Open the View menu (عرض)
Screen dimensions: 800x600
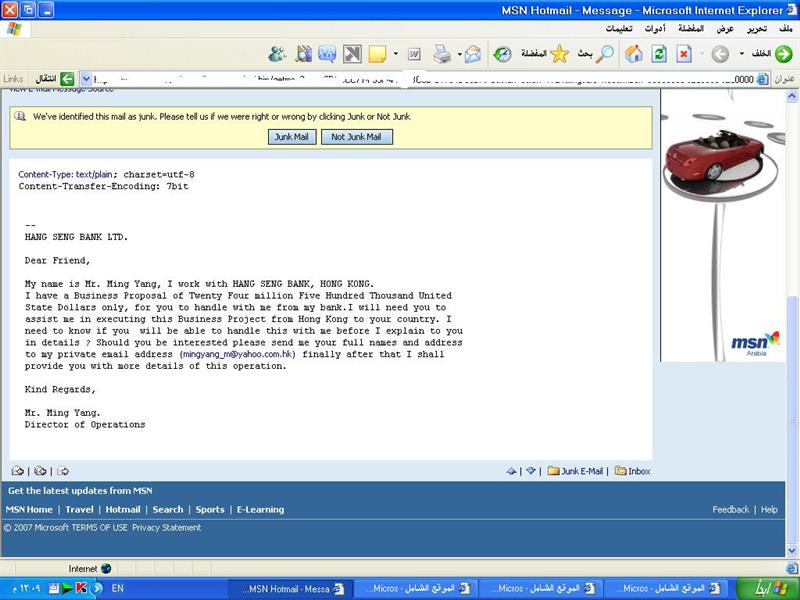(725, 29)
